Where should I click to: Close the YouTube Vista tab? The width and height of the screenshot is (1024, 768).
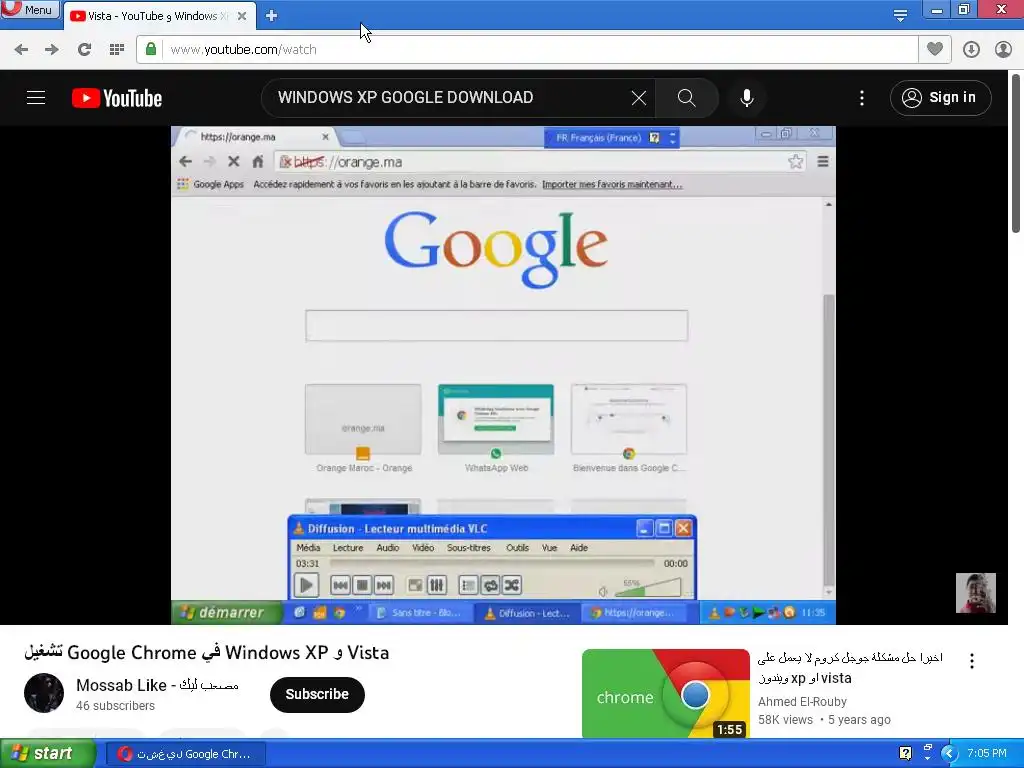(242, 16)
